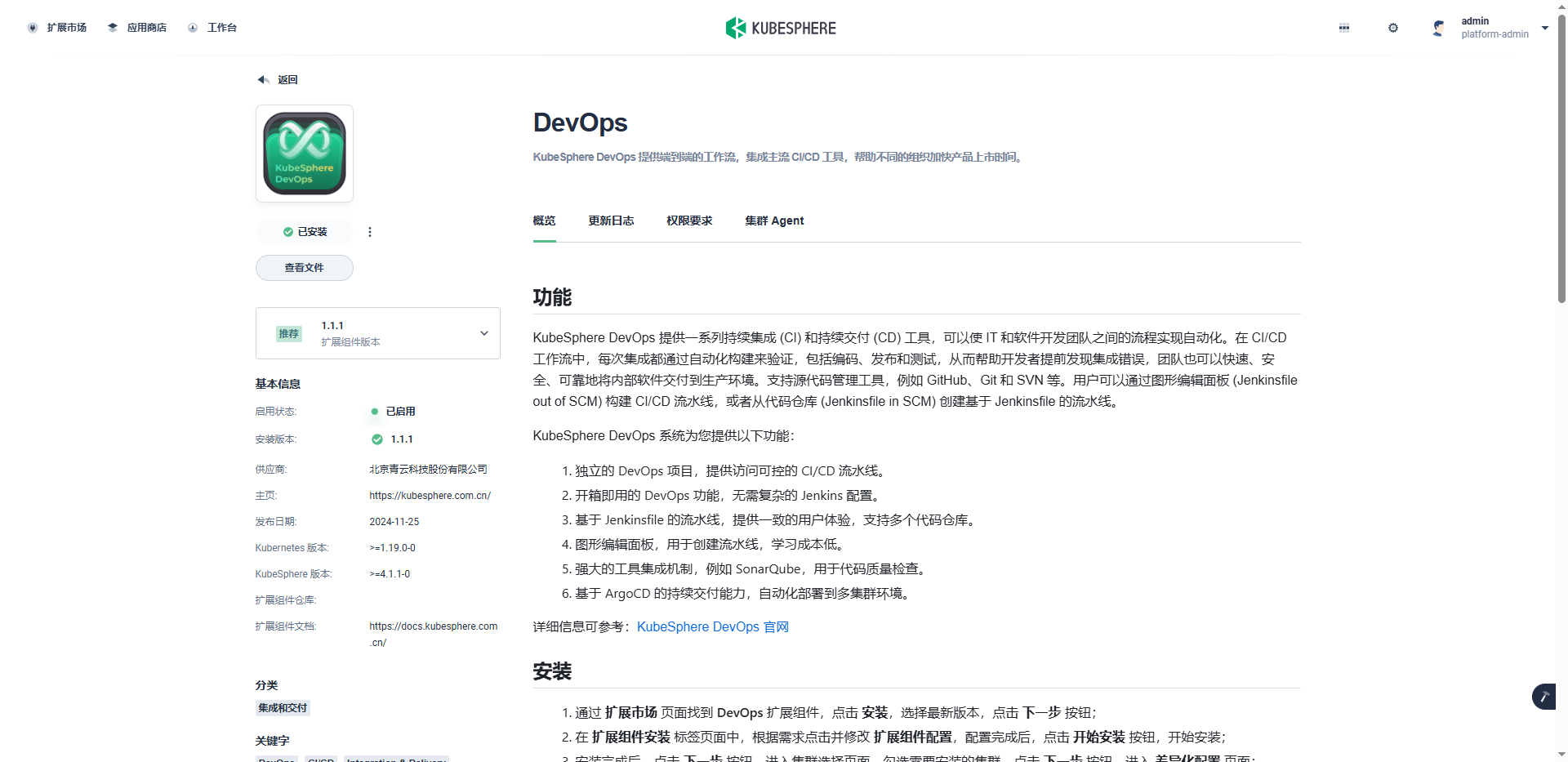Open the three-dot more actions menu
The image size is (1568, 762).
click(x=370, y=232)
